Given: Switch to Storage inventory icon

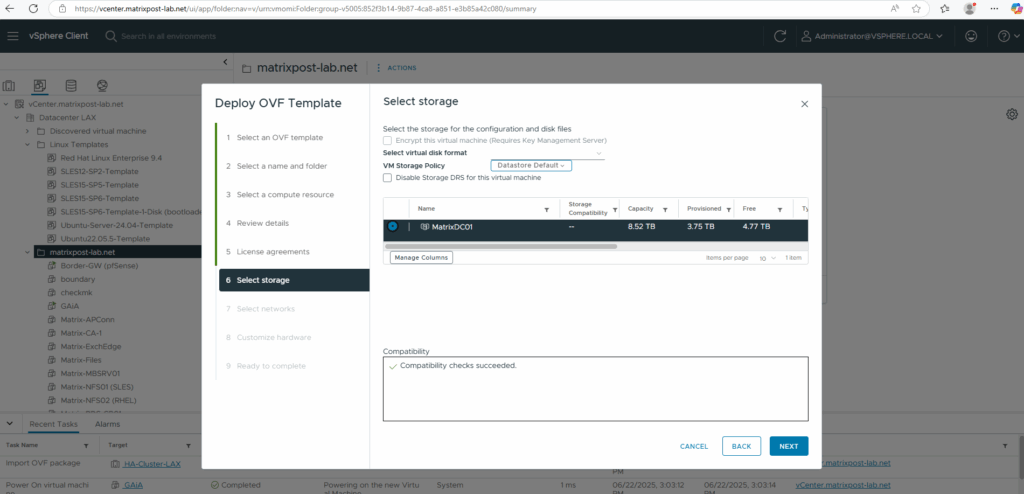Looking at the screenshot, I should coord(71,86).
